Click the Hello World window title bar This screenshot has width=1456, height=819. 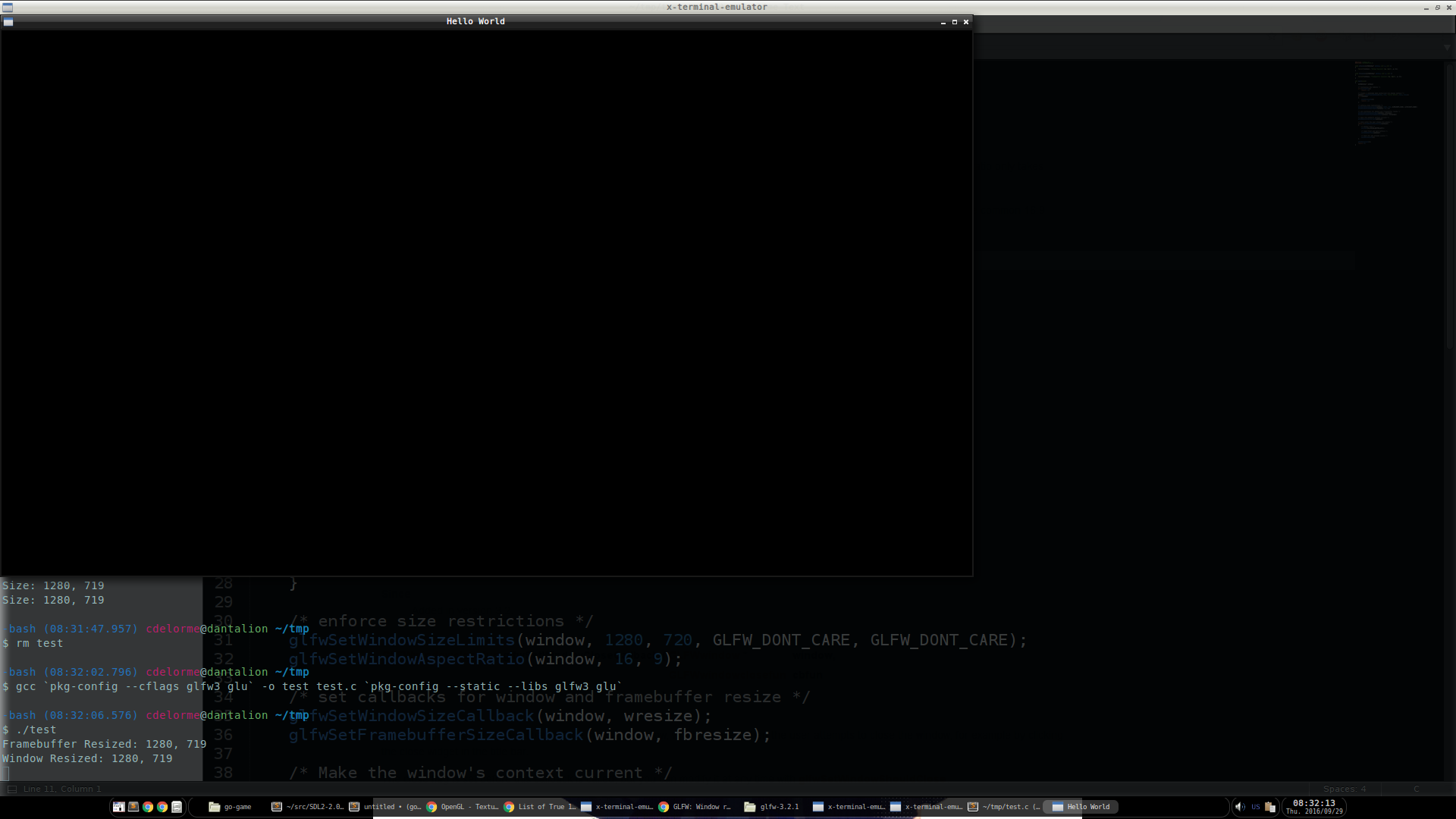tap(475, 22)
